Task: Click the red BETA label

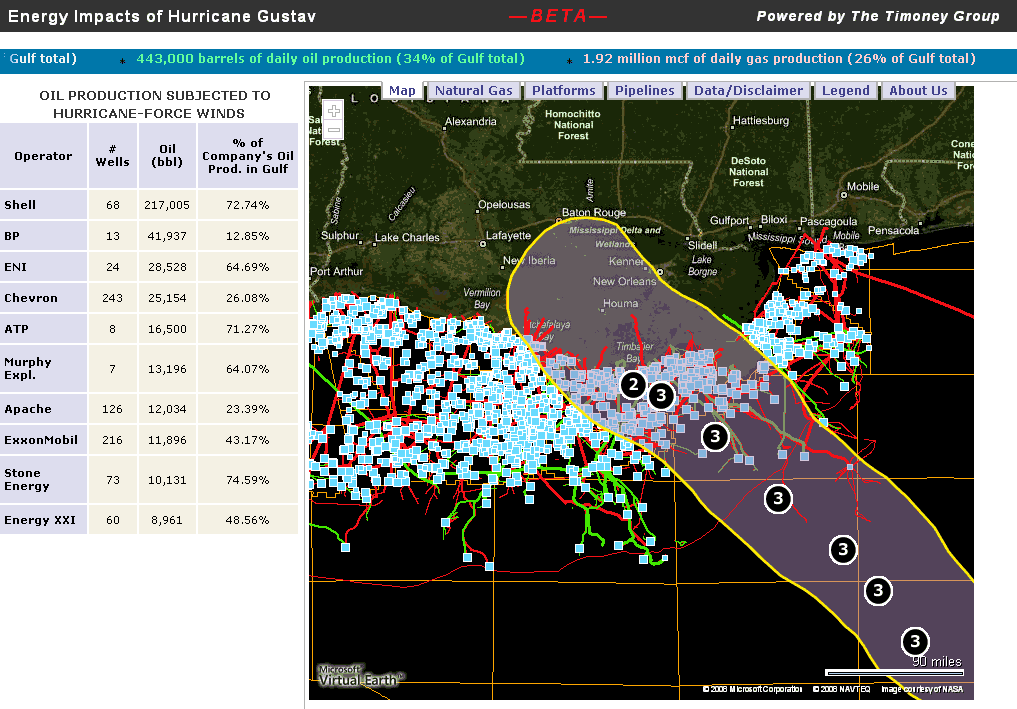Action: 558,16
